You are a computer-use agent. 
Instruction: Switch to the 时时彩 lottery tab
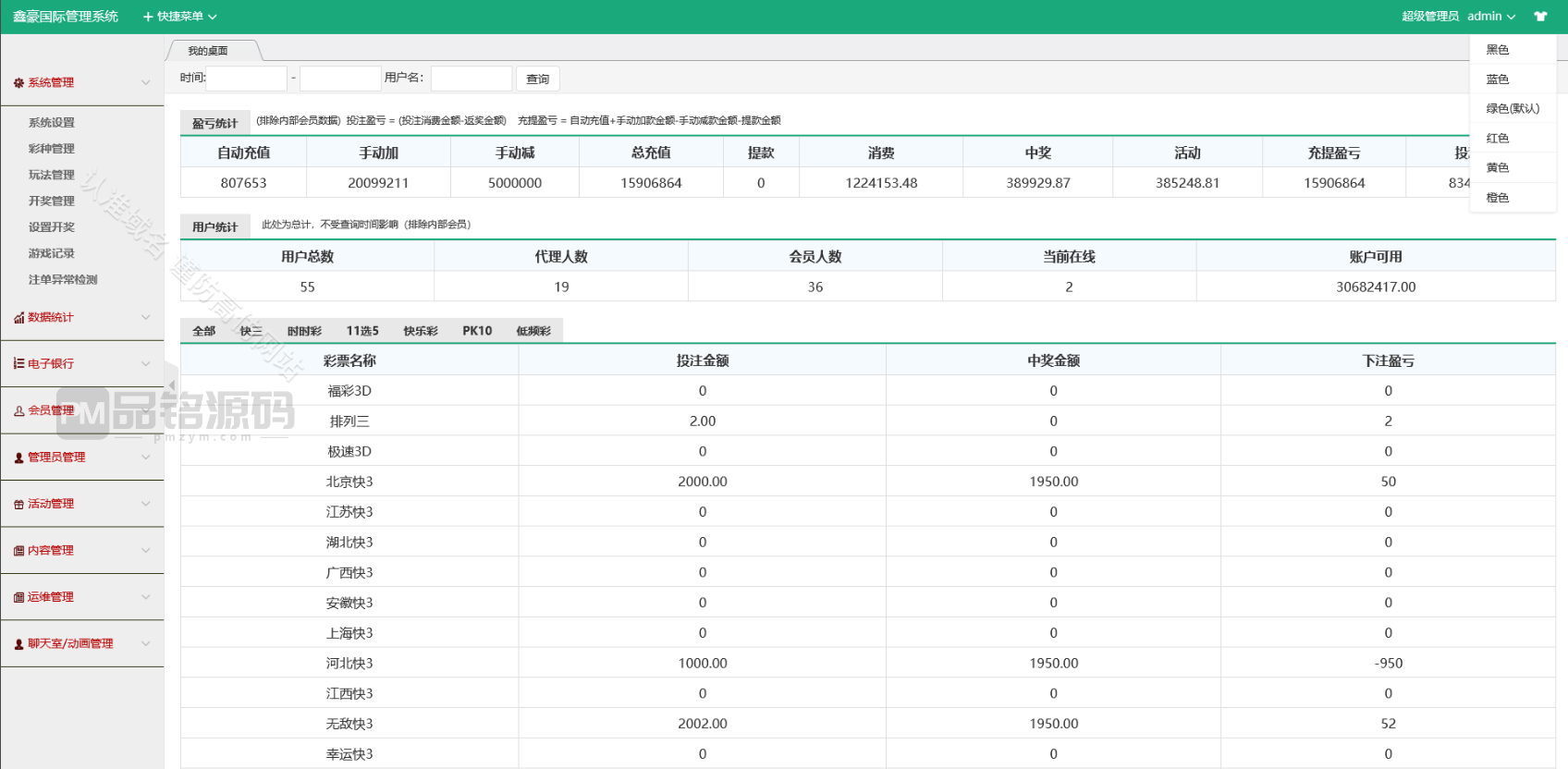coord(304,331)
